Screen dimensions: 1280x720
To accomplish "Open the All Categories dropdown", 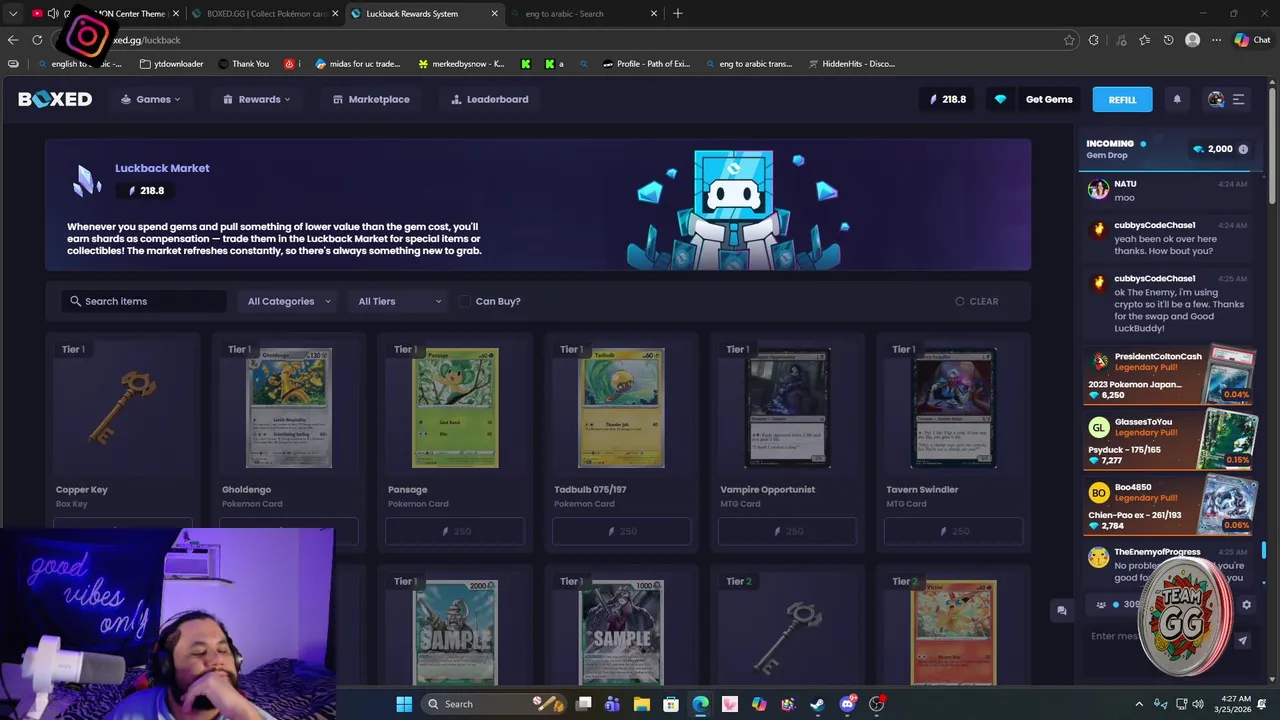I will 289,301.
